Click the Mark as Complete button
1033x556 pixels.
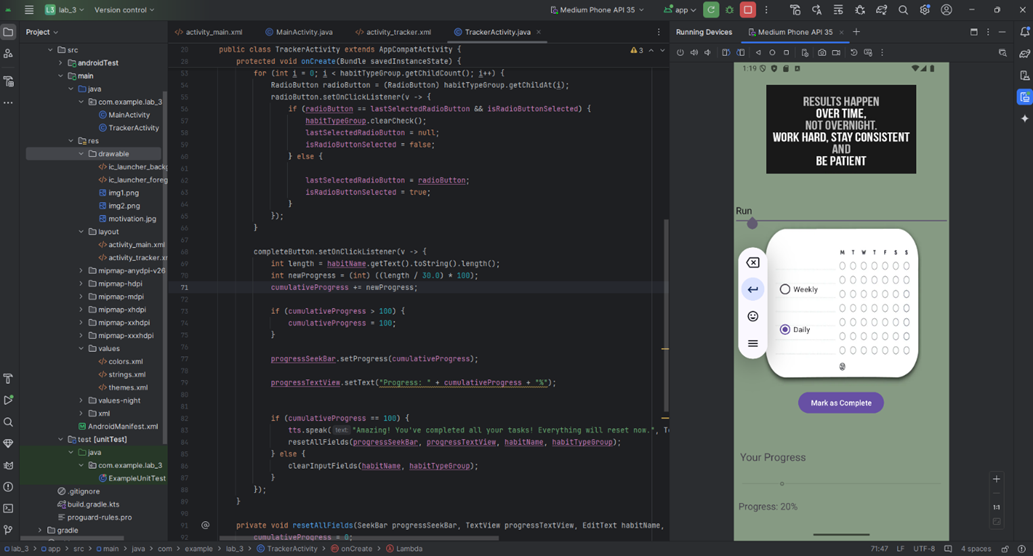click(x=841, y=403)
